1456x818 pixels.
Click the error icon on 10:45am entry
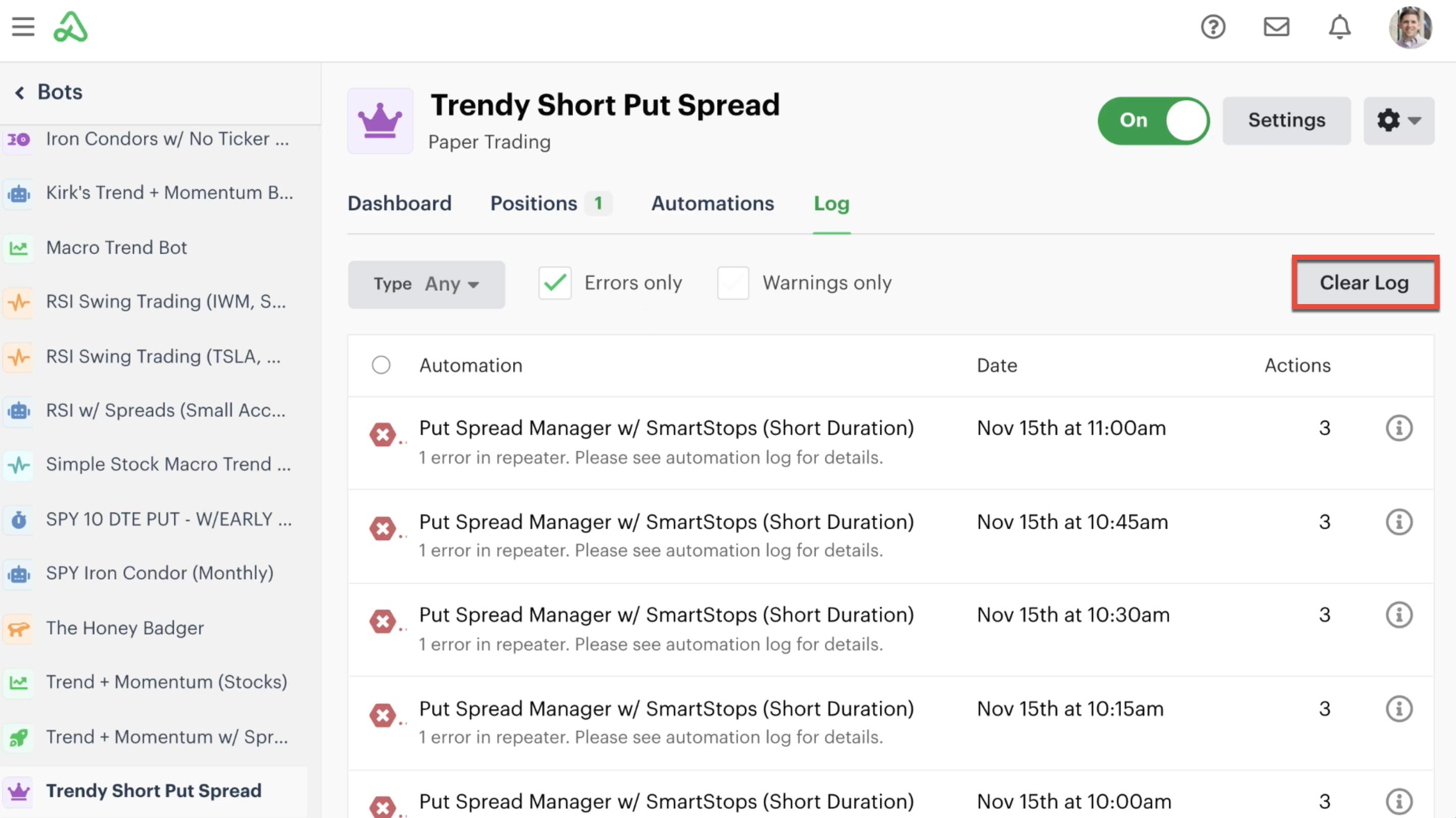pyautogui.click(x=383, y=529)
